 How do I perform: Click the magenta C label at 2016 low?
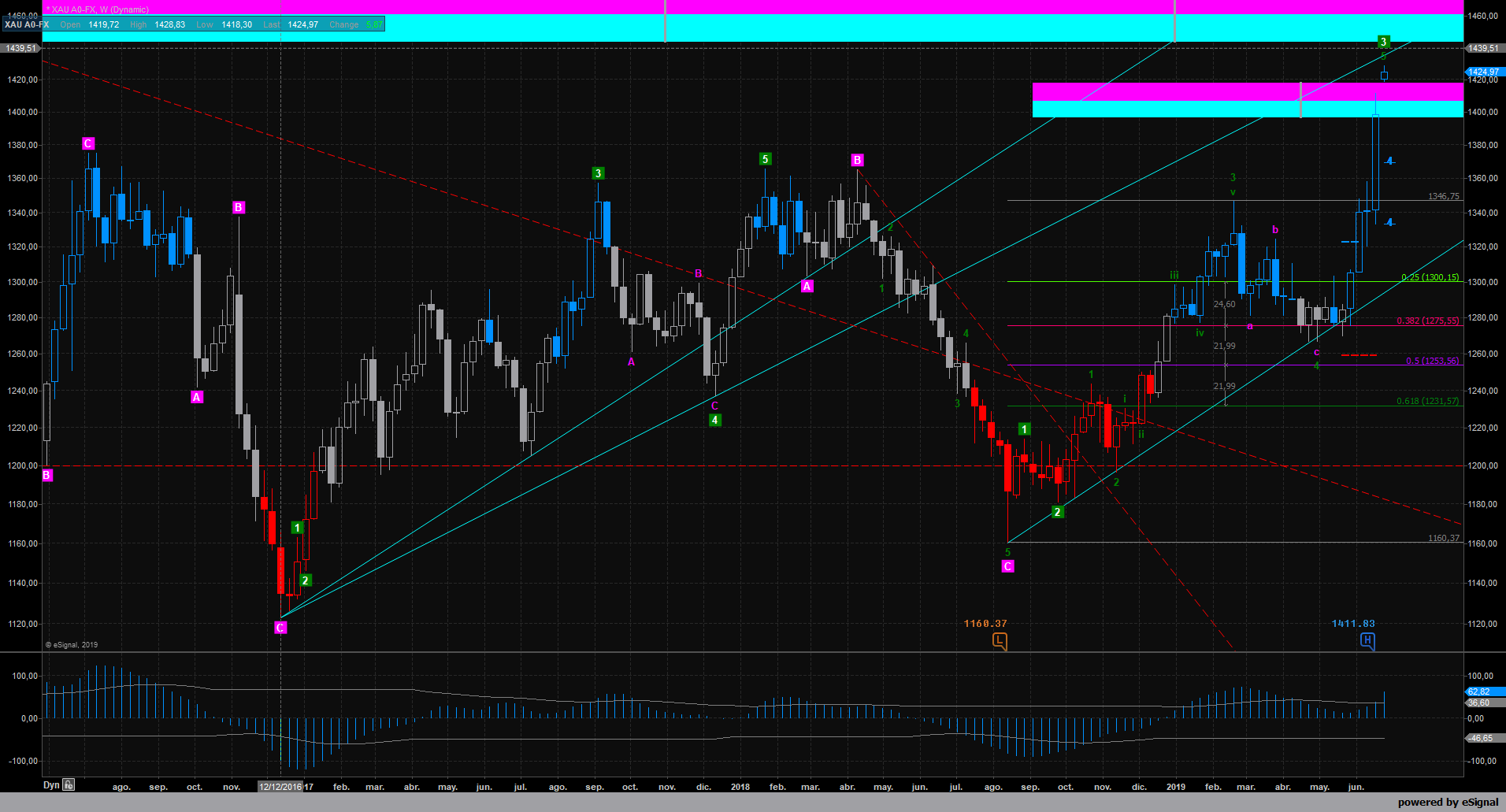[x=280, y=628]
